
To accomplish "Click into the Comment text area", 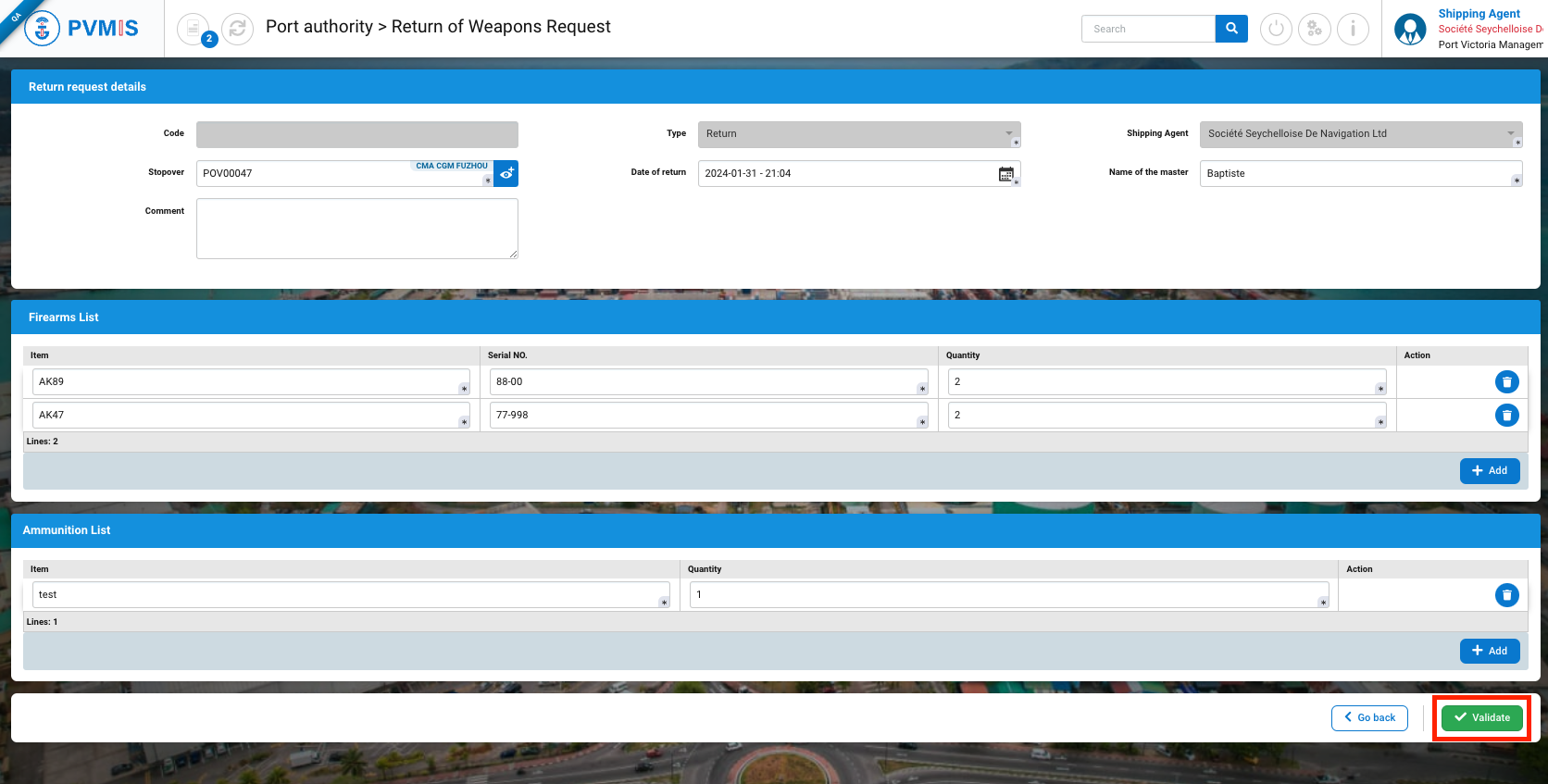I will (356, 229).
